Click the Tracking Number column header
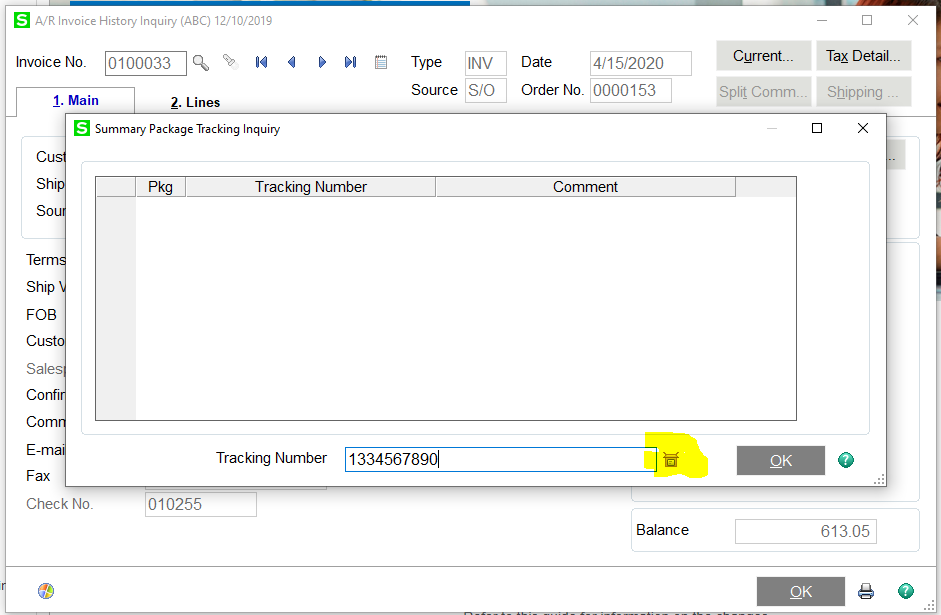The height and width of the screenshot is (615, 941). click(310, 187)
